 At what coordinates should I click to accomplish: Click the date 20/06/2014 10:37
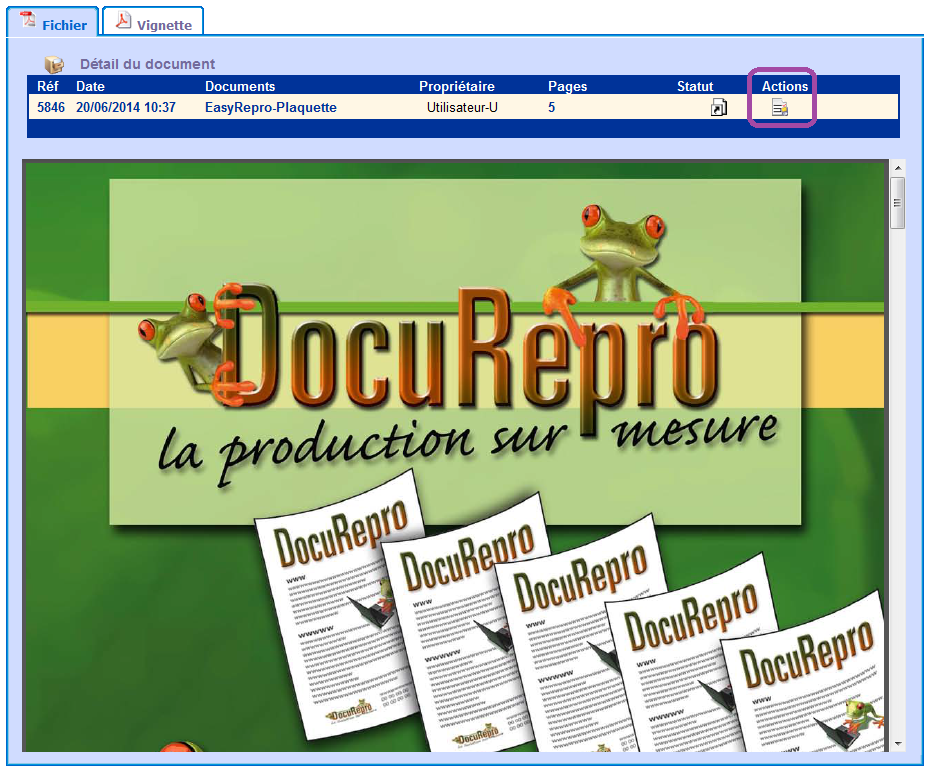click(x=126, y=107)
